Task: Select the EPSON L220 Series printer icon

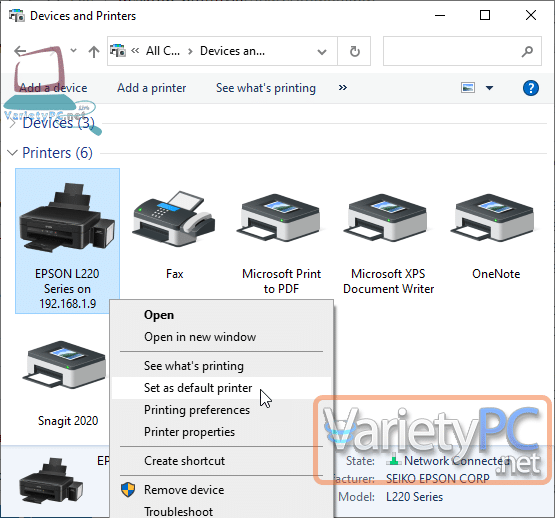Action: pyautogui.click(x=67, y=217)
